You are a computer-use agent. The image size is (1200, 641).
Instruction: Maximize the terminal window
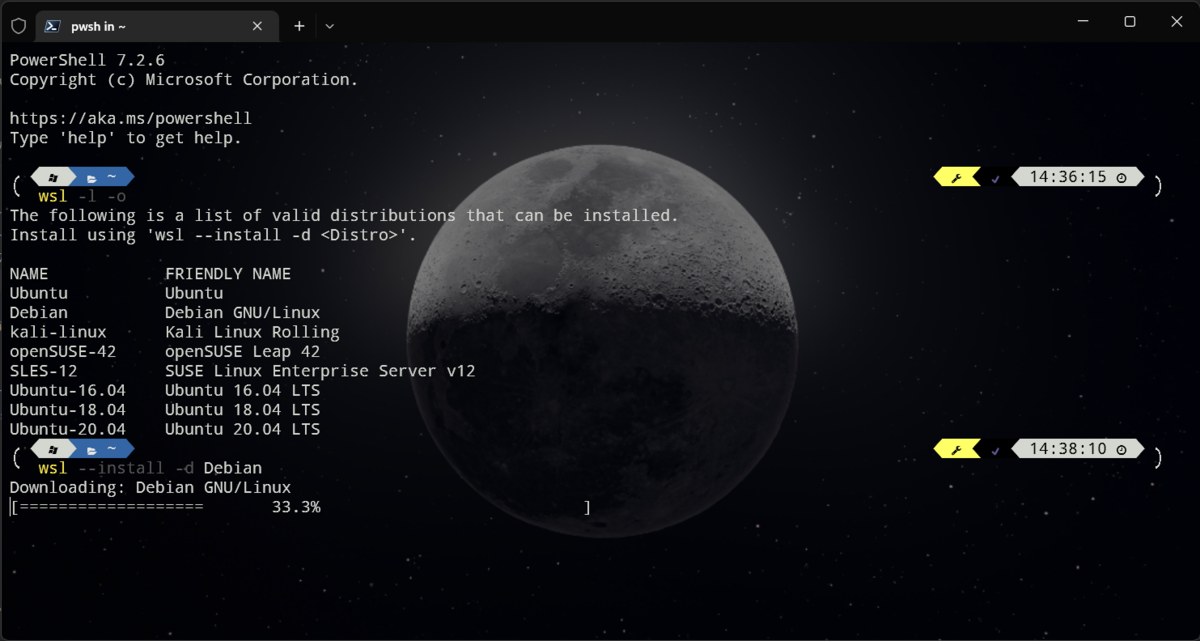[x=1130, y=21]
